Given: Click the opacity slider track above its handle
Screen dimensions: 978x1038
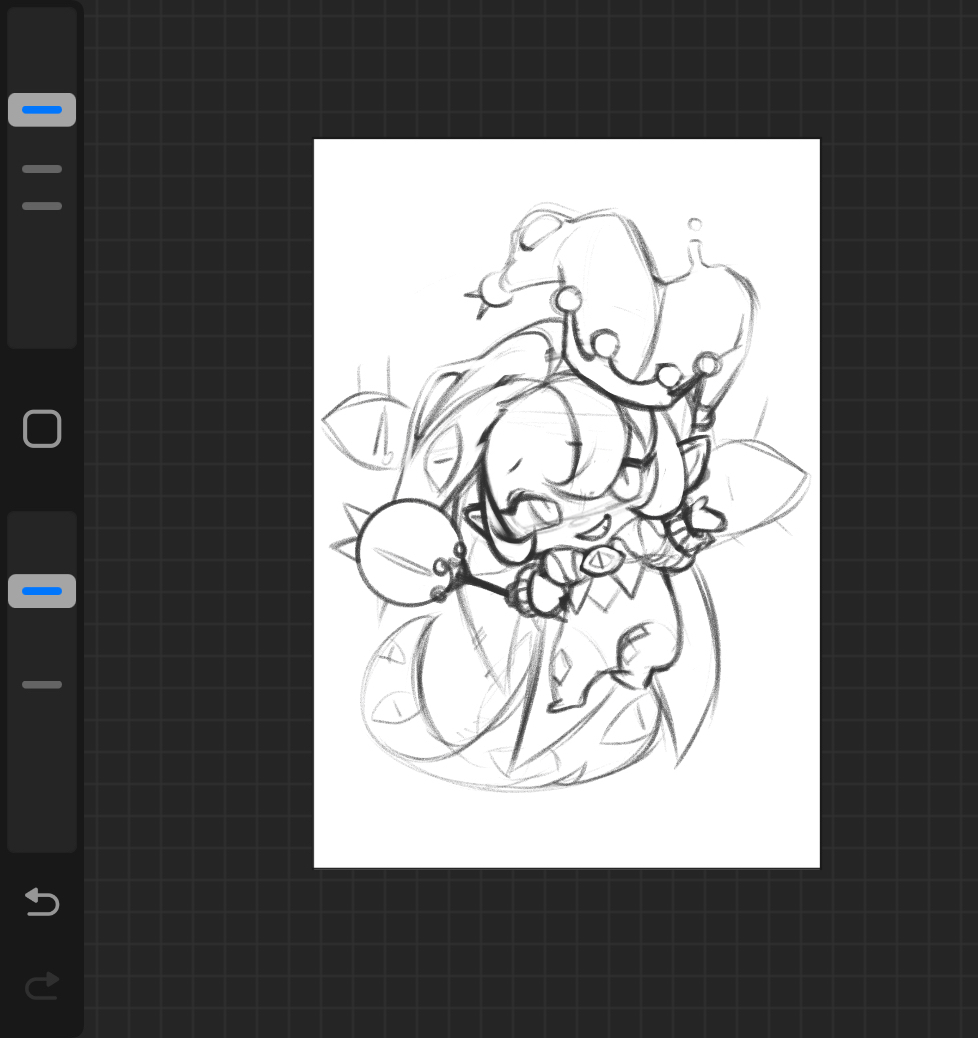Looking at the screenshot, I should pos(42,540).
